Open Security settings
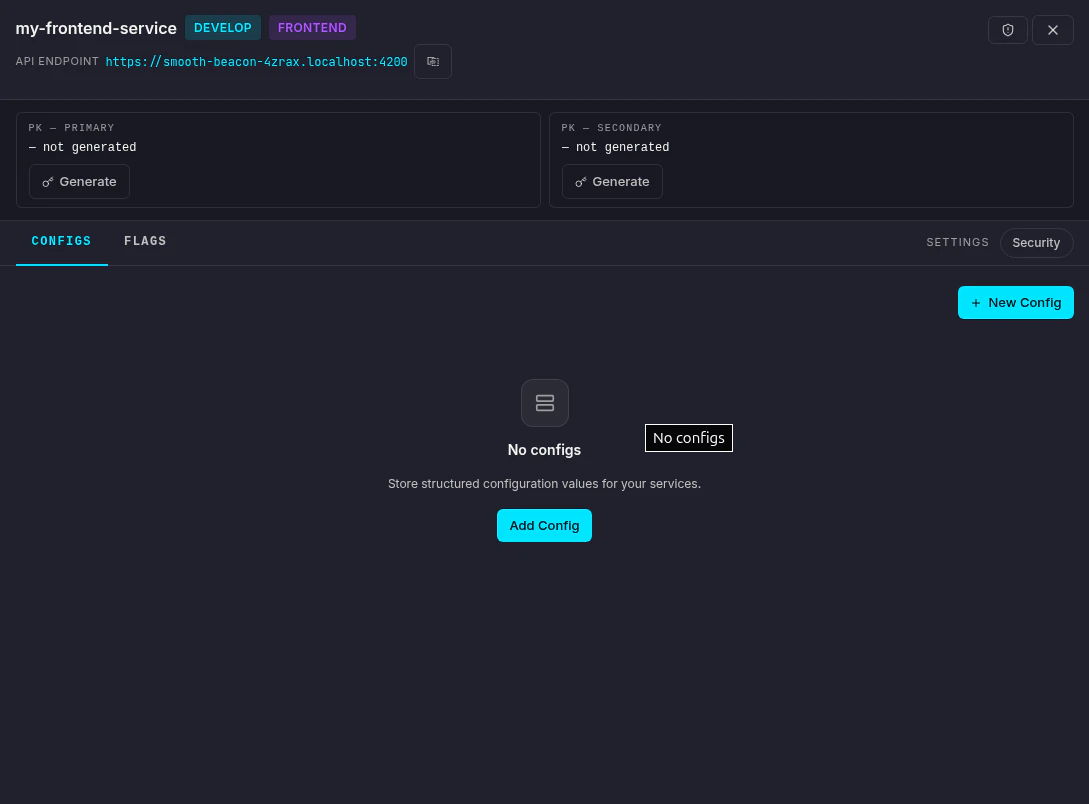The height and width of the screenshot is (804, 1089). tap(1036, 243)
